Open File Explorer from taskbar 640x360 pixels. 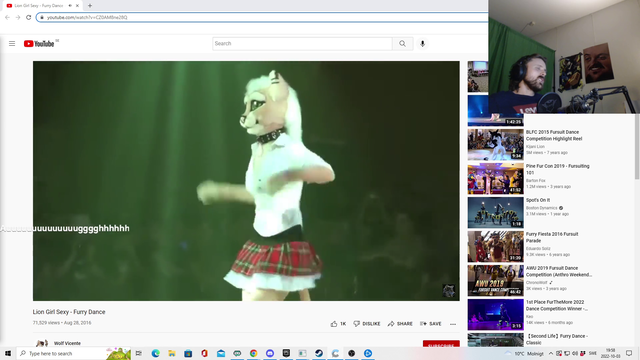pyautogui.click(x=172, y=353)
